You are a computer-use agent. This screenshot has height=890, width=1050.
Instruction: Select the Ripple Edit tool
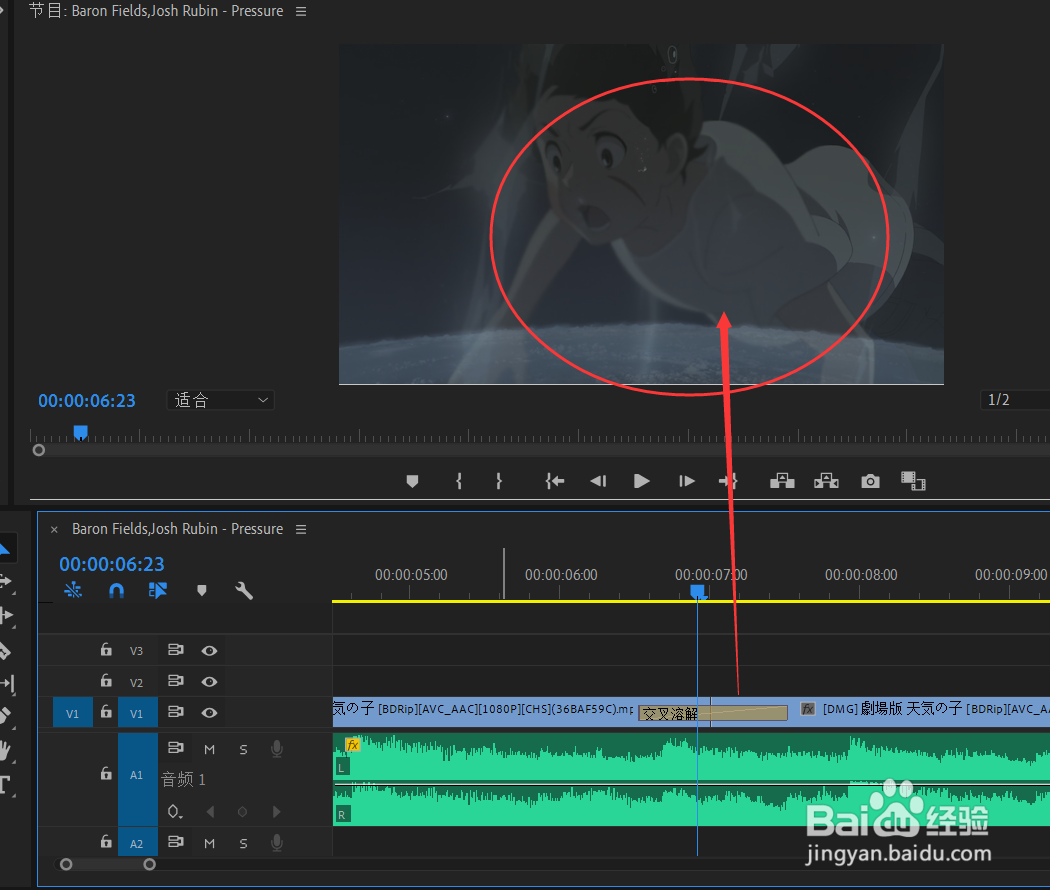click(x=7, y=615)
